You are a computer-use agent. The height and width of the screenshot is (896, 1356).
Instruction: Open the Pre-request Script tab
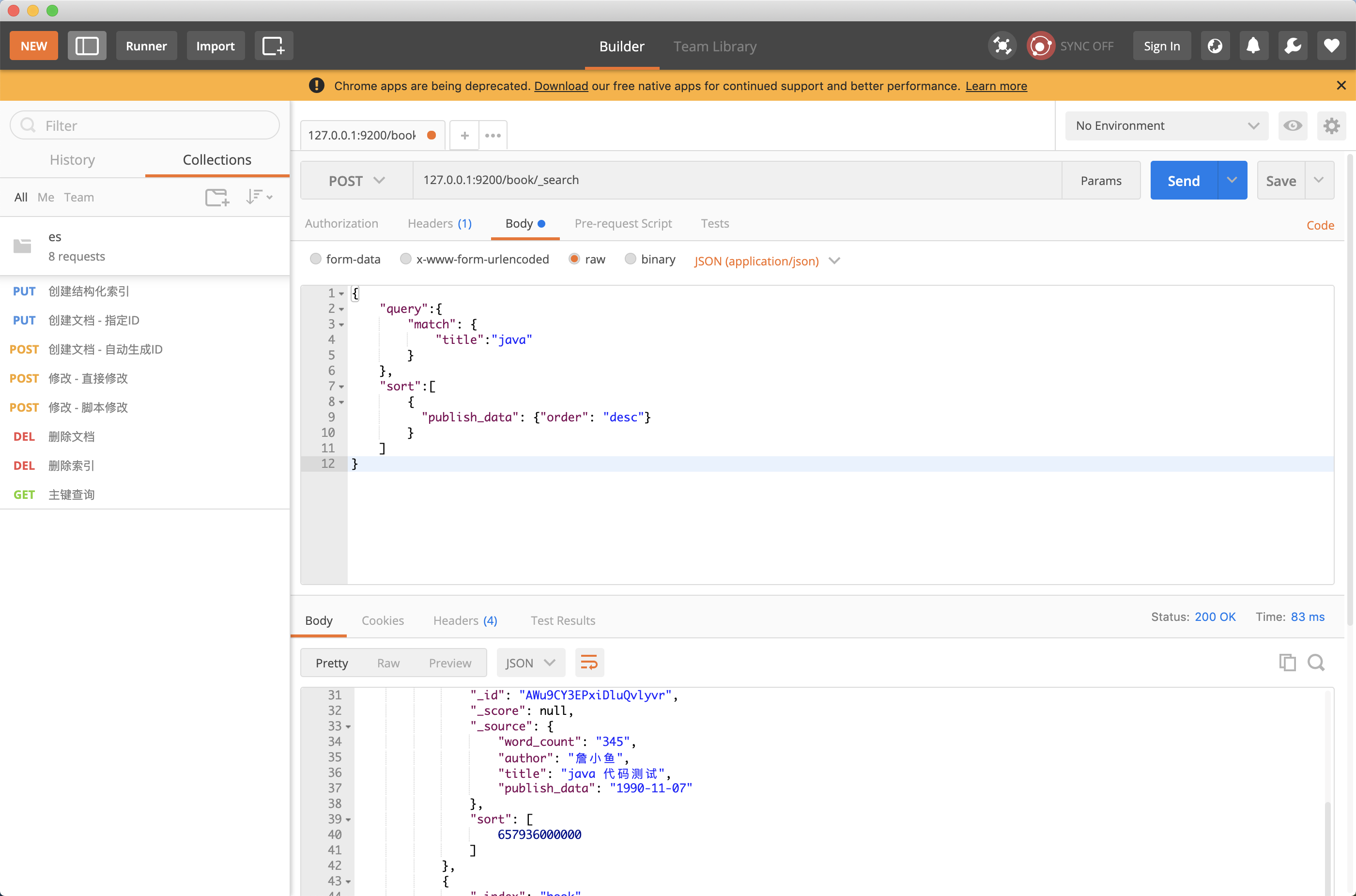pos(623,223)
